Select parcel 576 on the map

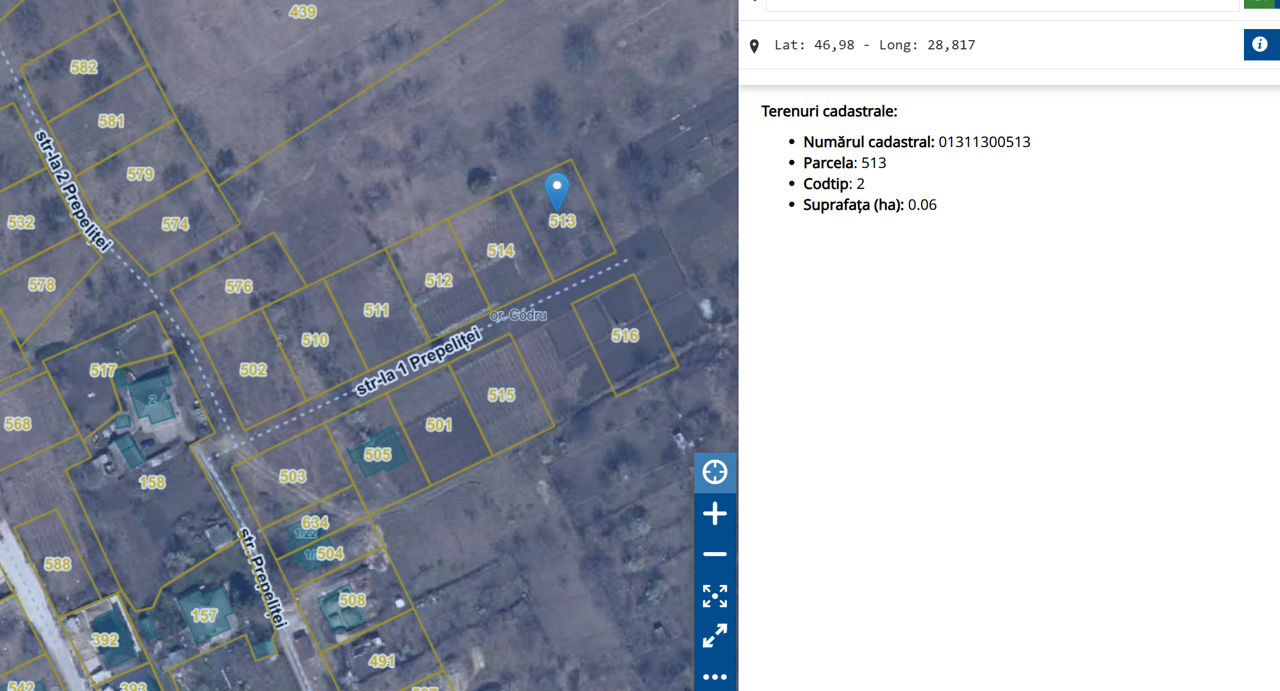point(239,286)
